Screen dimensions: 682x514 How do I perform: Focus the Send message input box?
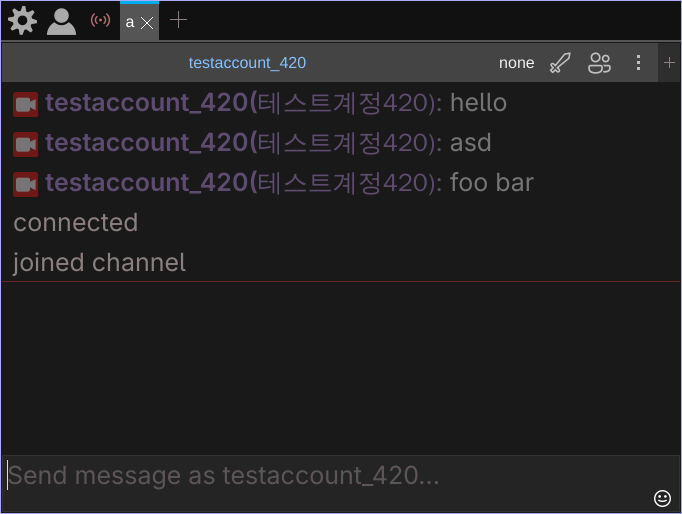[x=320, y=476]
